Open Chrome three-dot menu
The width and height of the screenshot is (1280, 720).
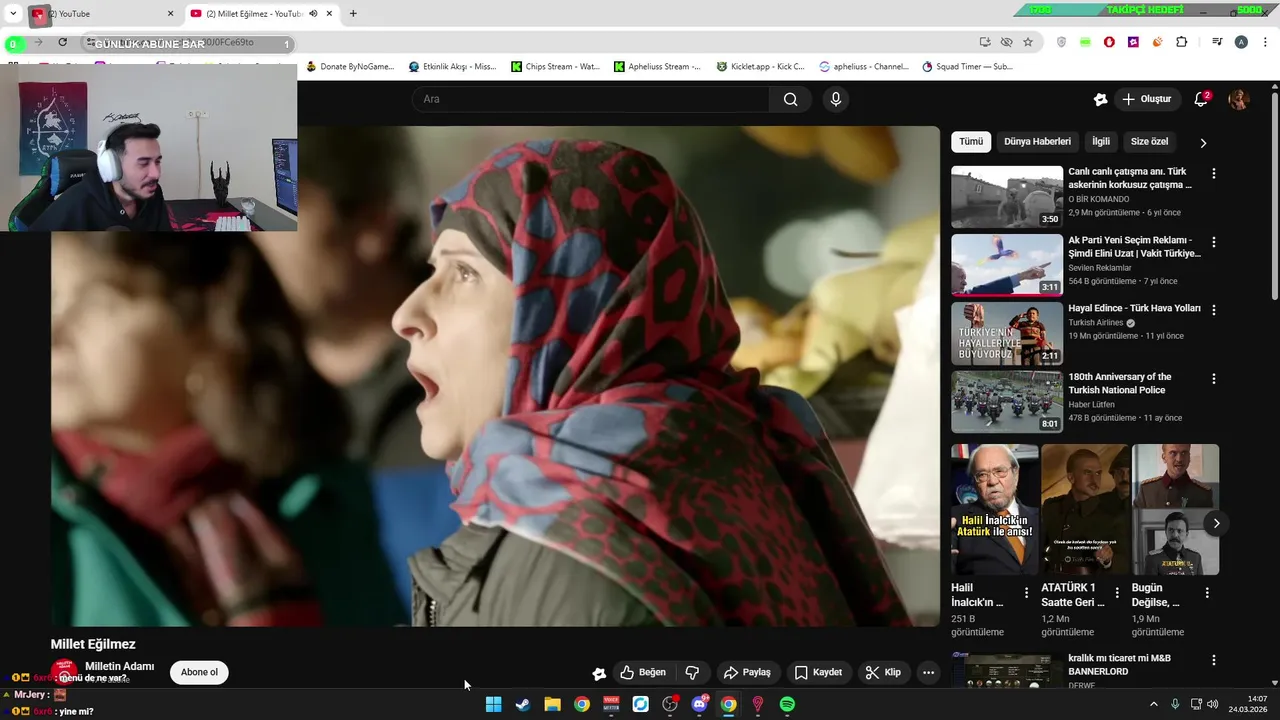pyautogui.click(x=1263, y=42)
